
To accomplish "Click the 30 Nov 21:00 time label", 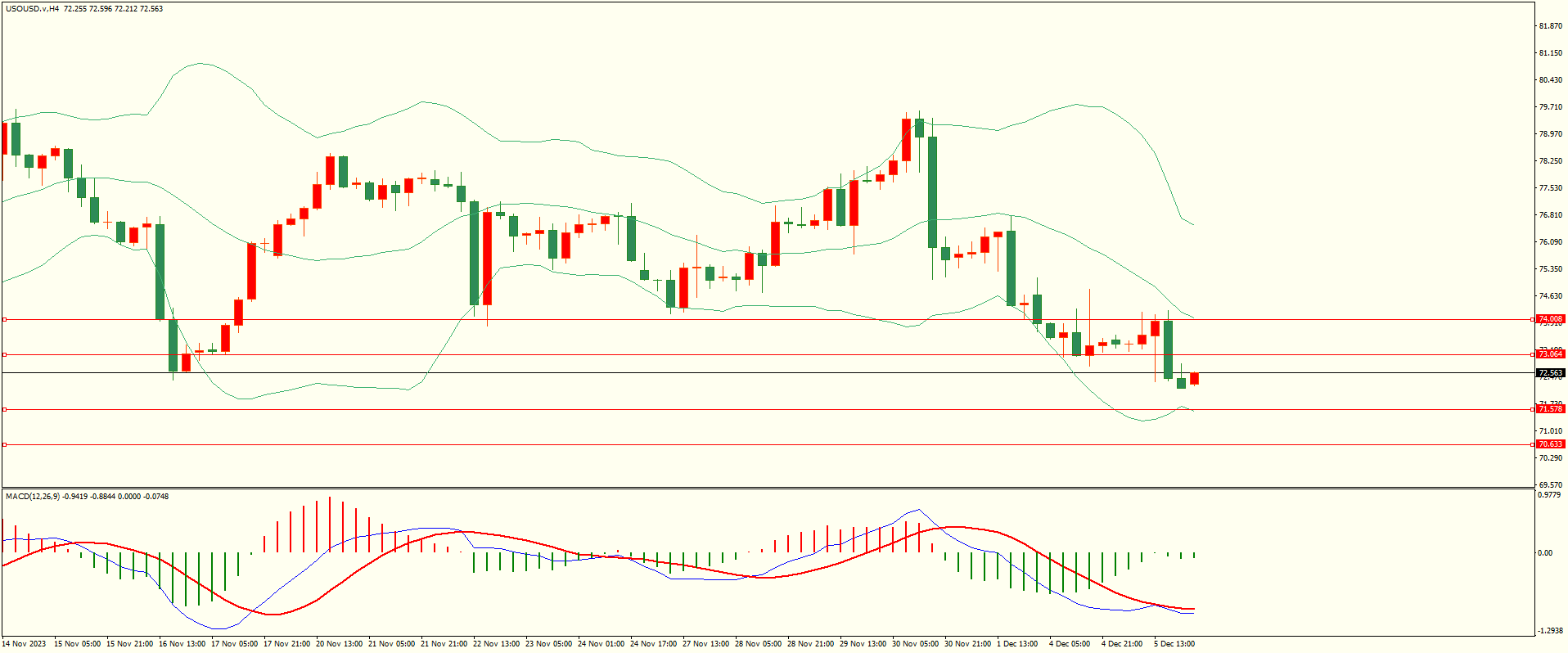I will [967, 644].
